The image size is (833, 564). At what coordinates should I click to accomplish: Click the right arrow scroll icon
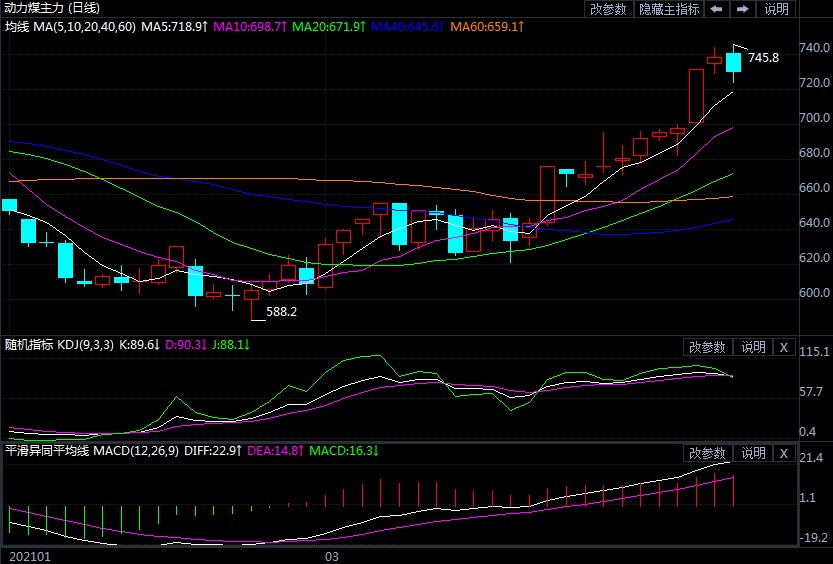coord(742,9)
